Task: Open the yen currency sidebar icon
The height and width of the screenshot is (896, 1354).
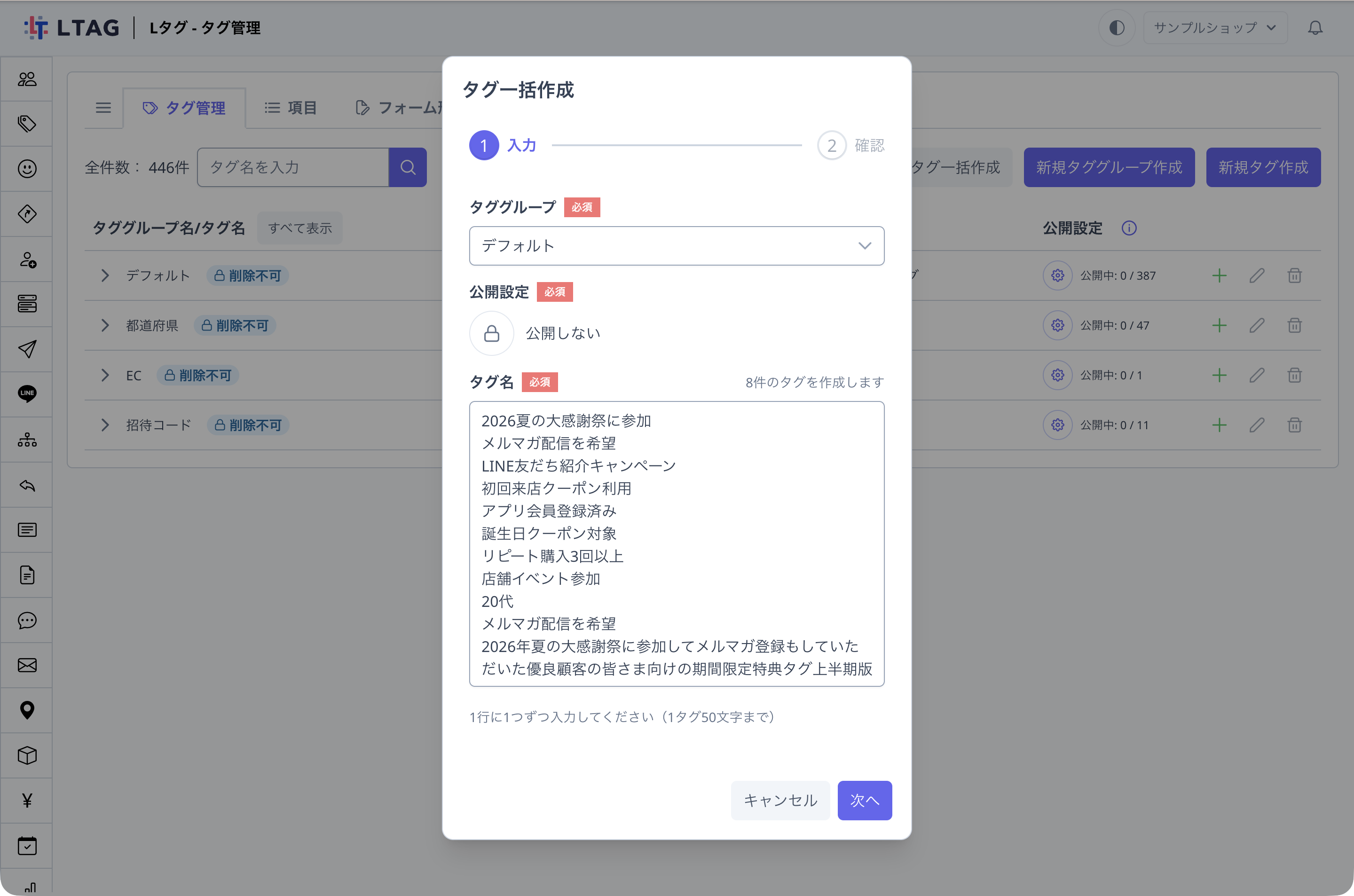Action: pyautogui.click(x=27, y=800)
